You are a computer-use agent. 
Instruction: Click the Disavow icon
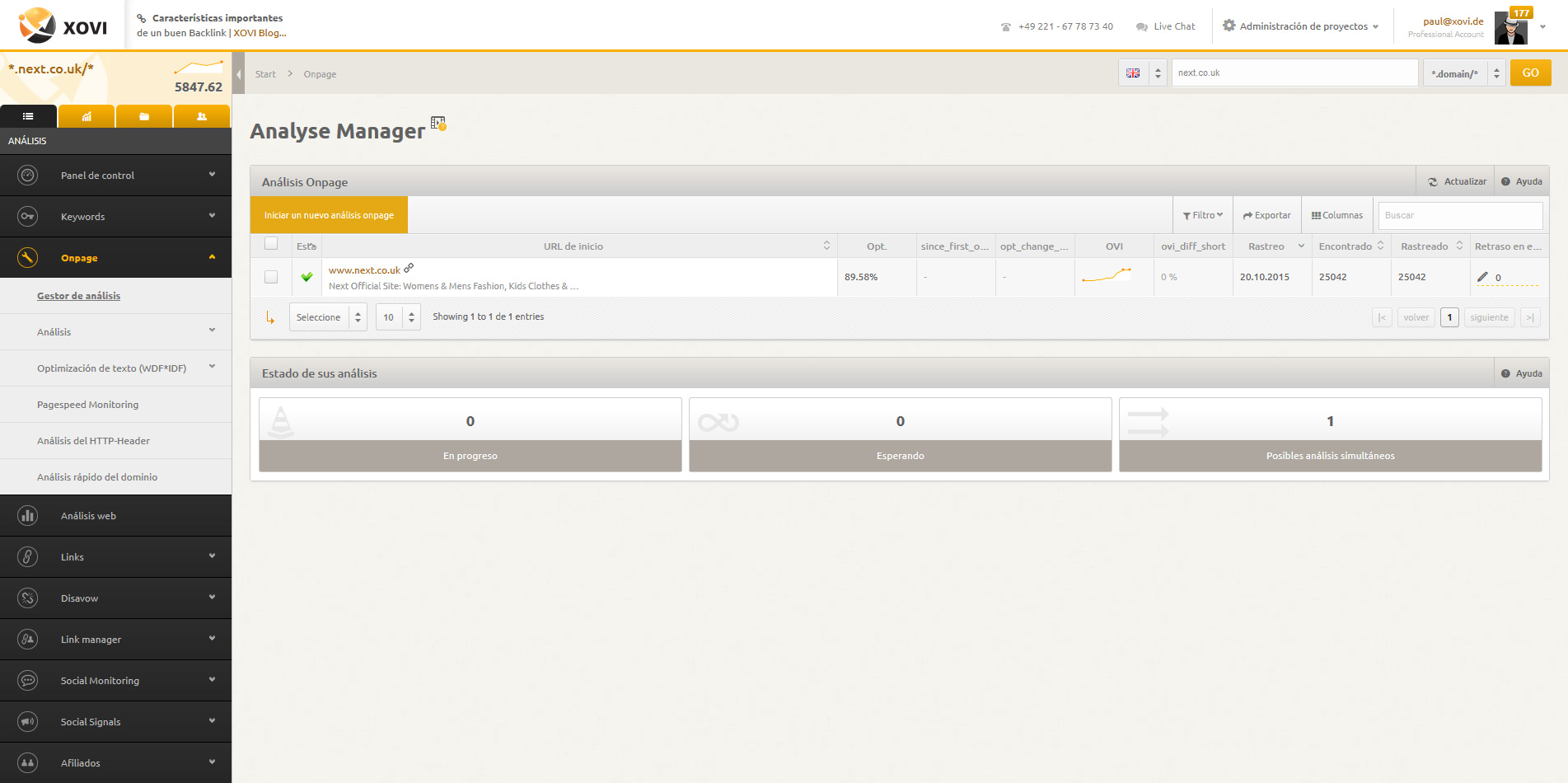[27, 598]
